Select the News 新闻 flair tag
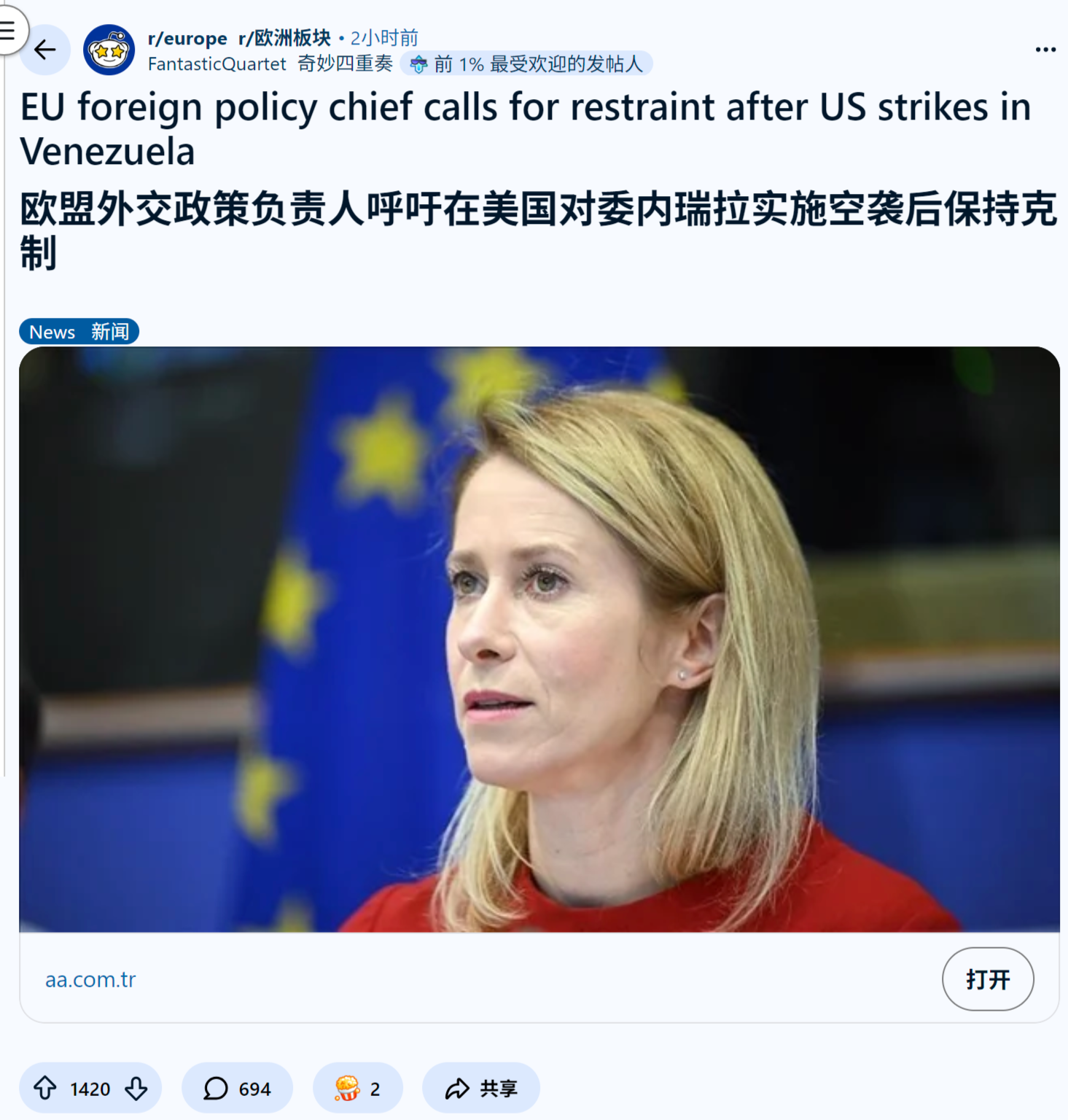 [79, 332]
